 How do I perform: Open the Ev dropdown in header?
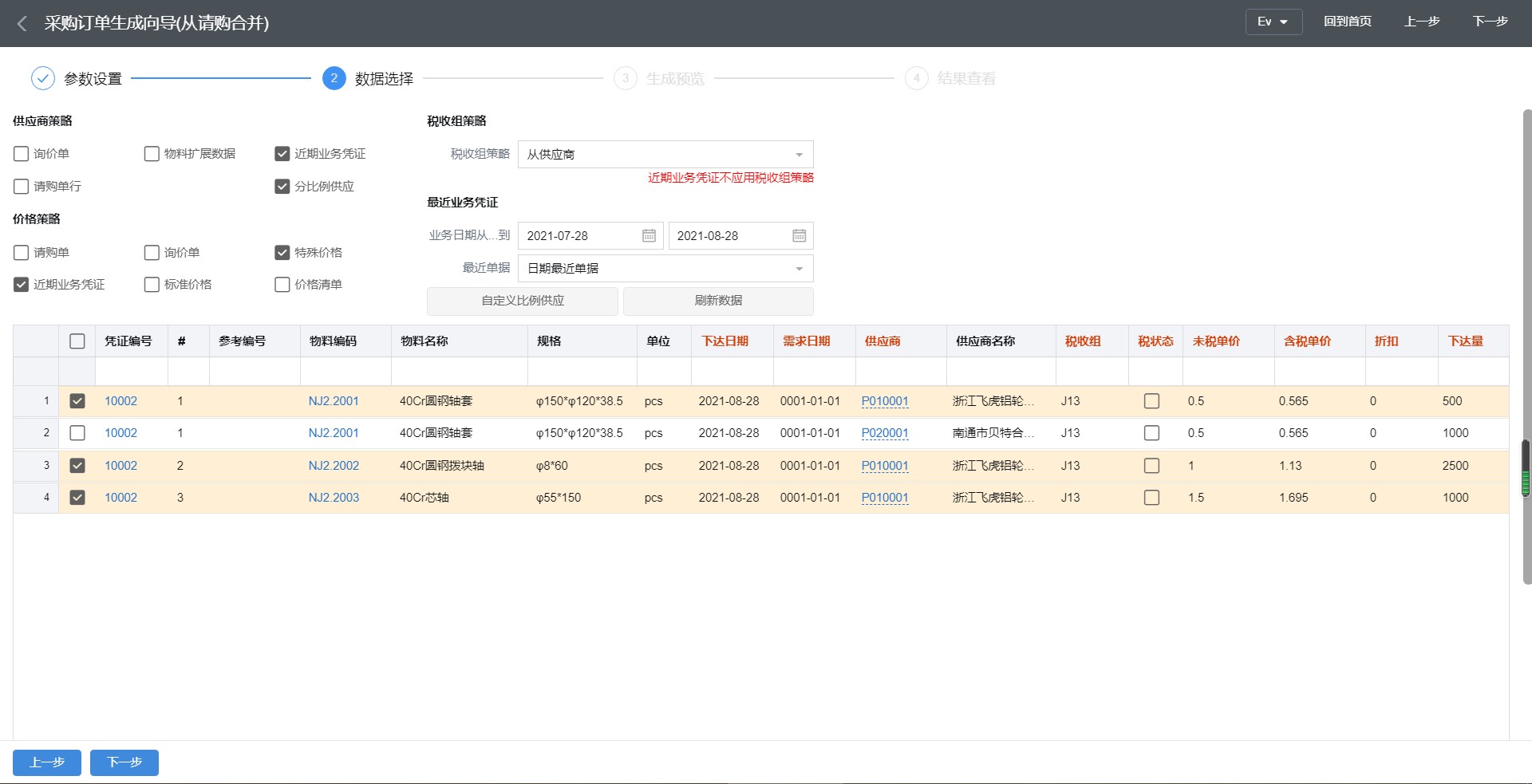click(x=1273, y=22)
